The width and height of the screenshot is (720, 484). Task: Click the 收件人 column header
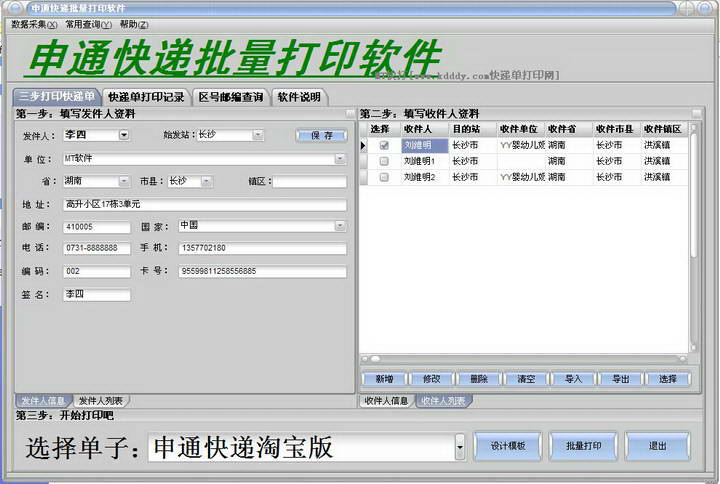pyautogui.click(x=425, y=129)
